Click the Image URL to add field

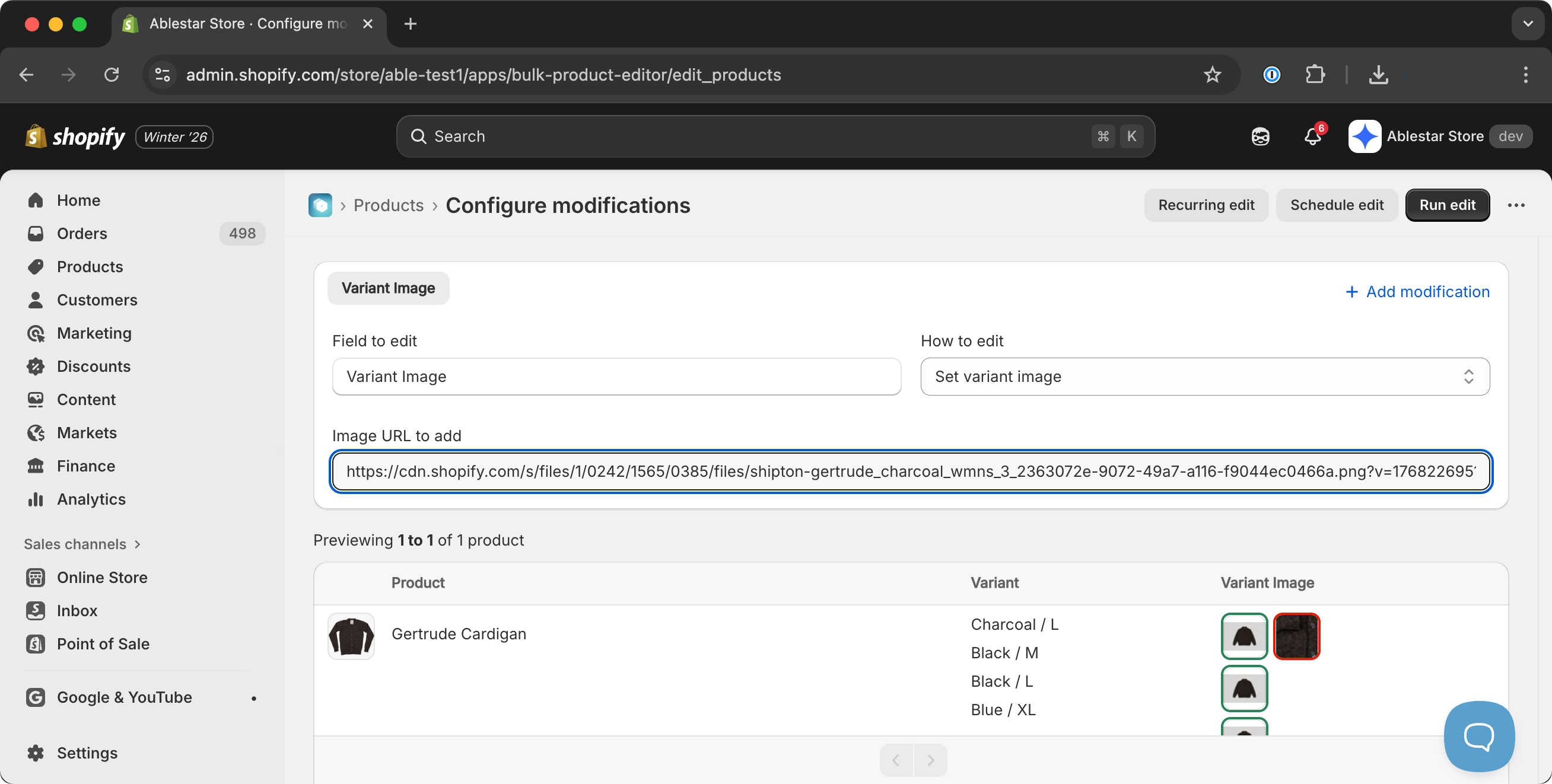(910, 471)
